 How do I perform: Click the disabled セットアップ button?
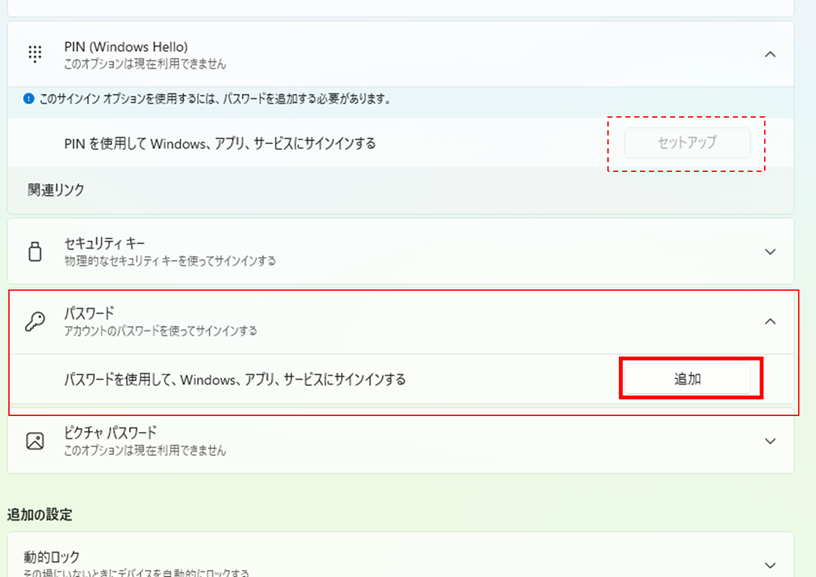point(686,142)
